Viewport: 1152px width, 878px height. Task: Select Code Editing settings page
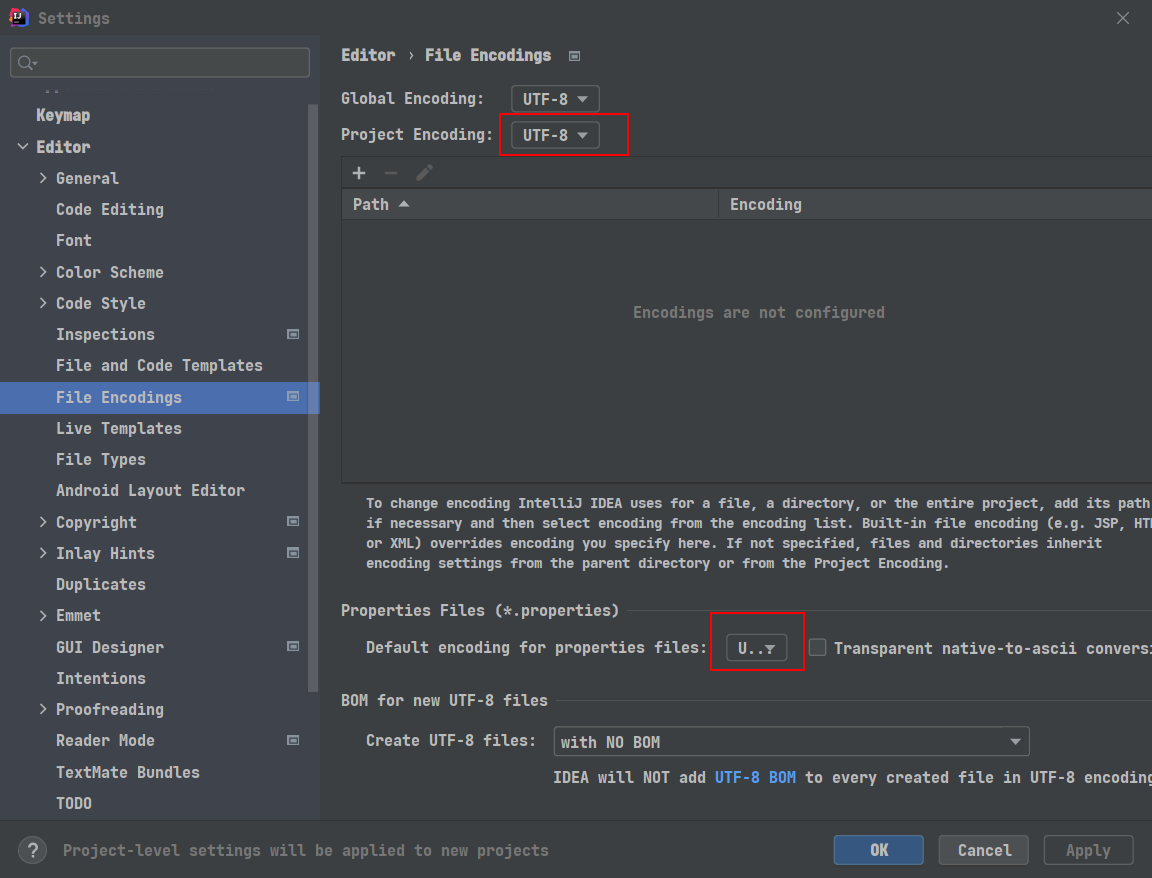tap(110, 209)
